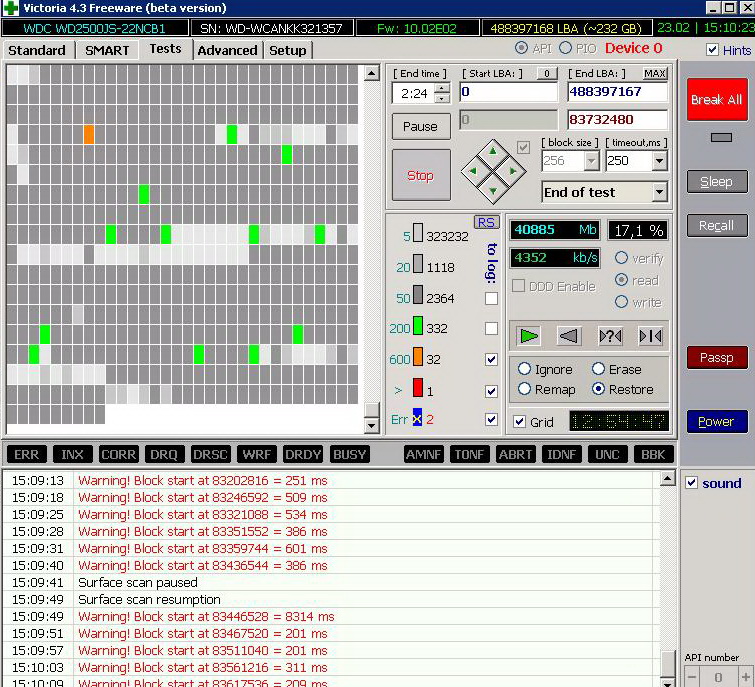
Task: Click the BBK error indicator
Action: [653, 454]
